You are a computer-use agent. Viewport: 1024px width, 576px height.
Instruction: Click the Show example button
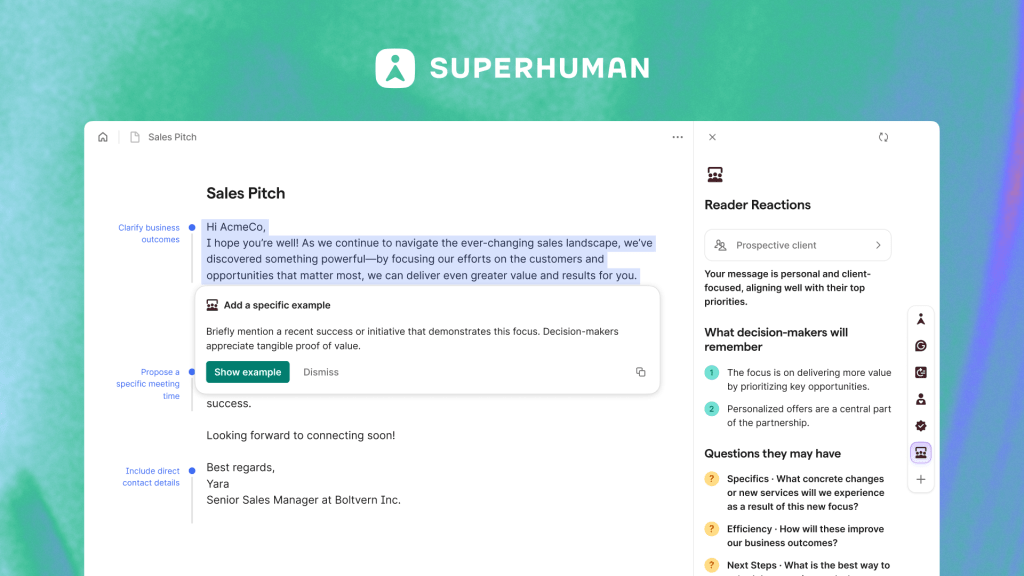click(x=247, y=371)
